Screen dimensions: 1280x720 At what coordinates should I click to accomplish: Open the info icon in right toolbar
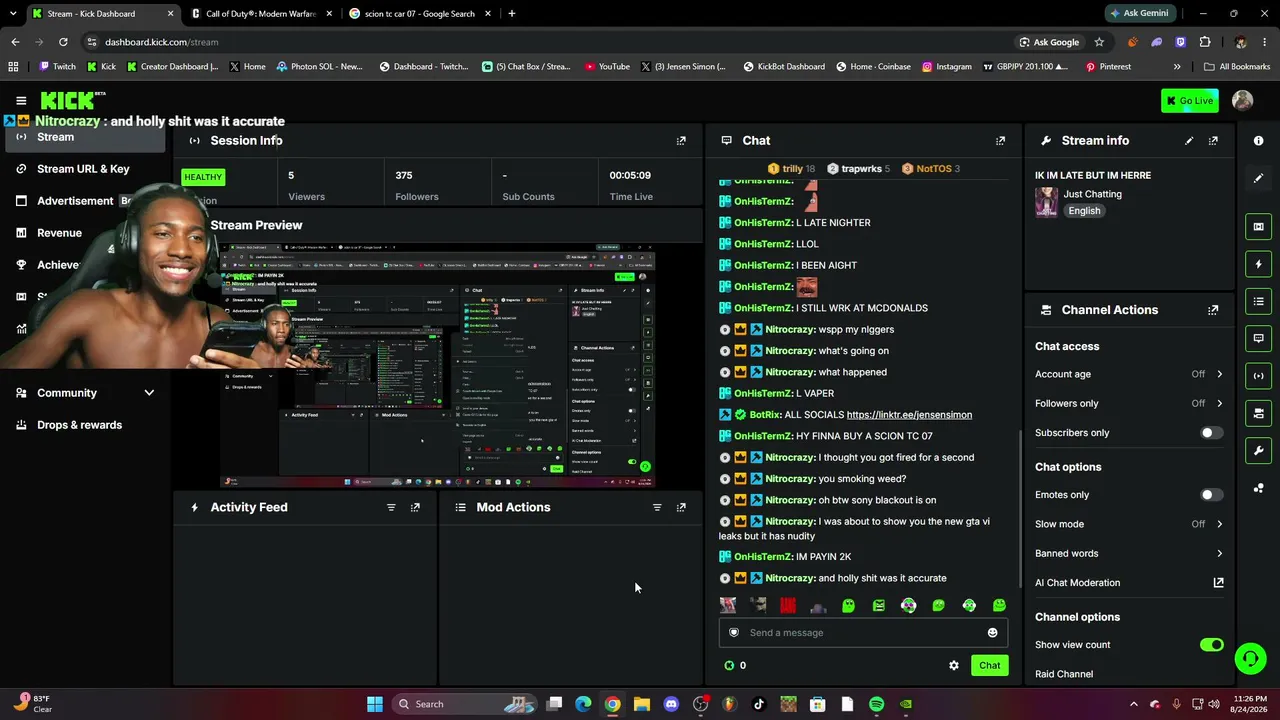1258,141
